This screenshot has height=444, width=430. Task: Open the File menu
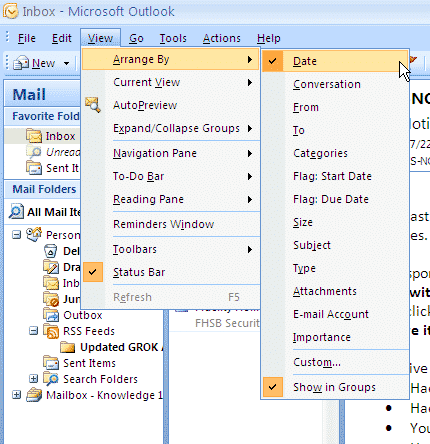click(26, 38)
